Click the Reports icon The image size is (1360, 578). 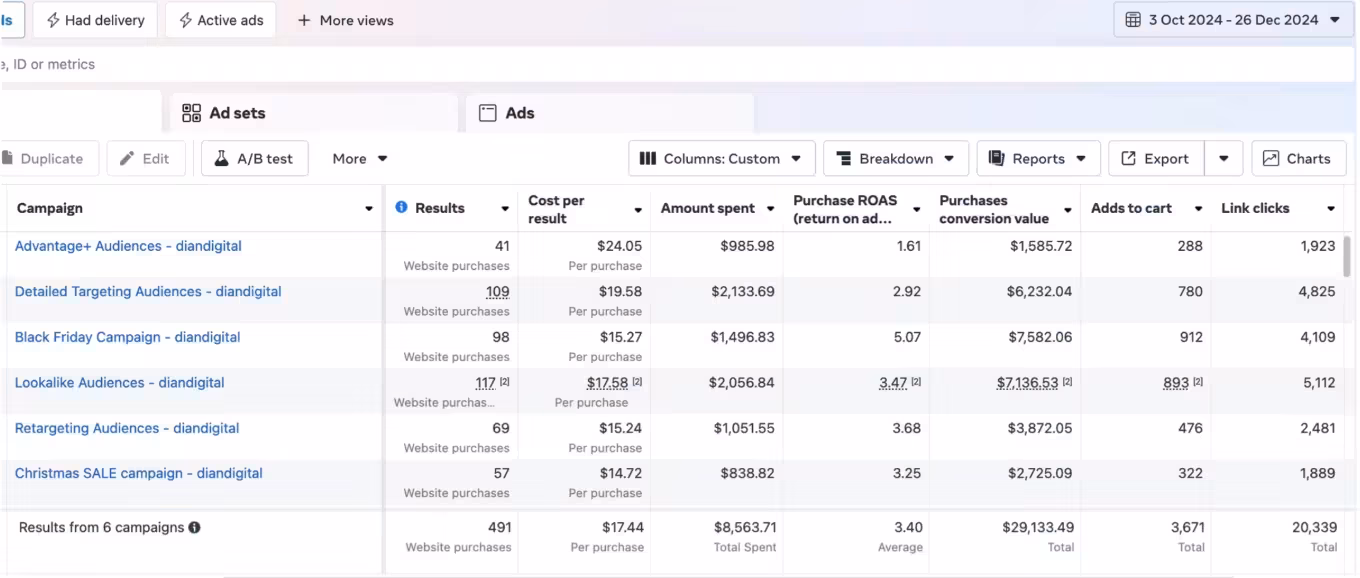point(996,158)
